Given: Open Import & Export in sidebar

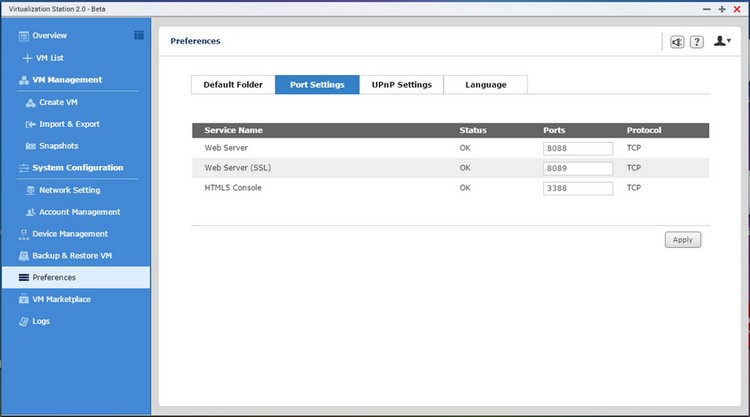Looking at the screenshot, I should click(x=62, y=124).
